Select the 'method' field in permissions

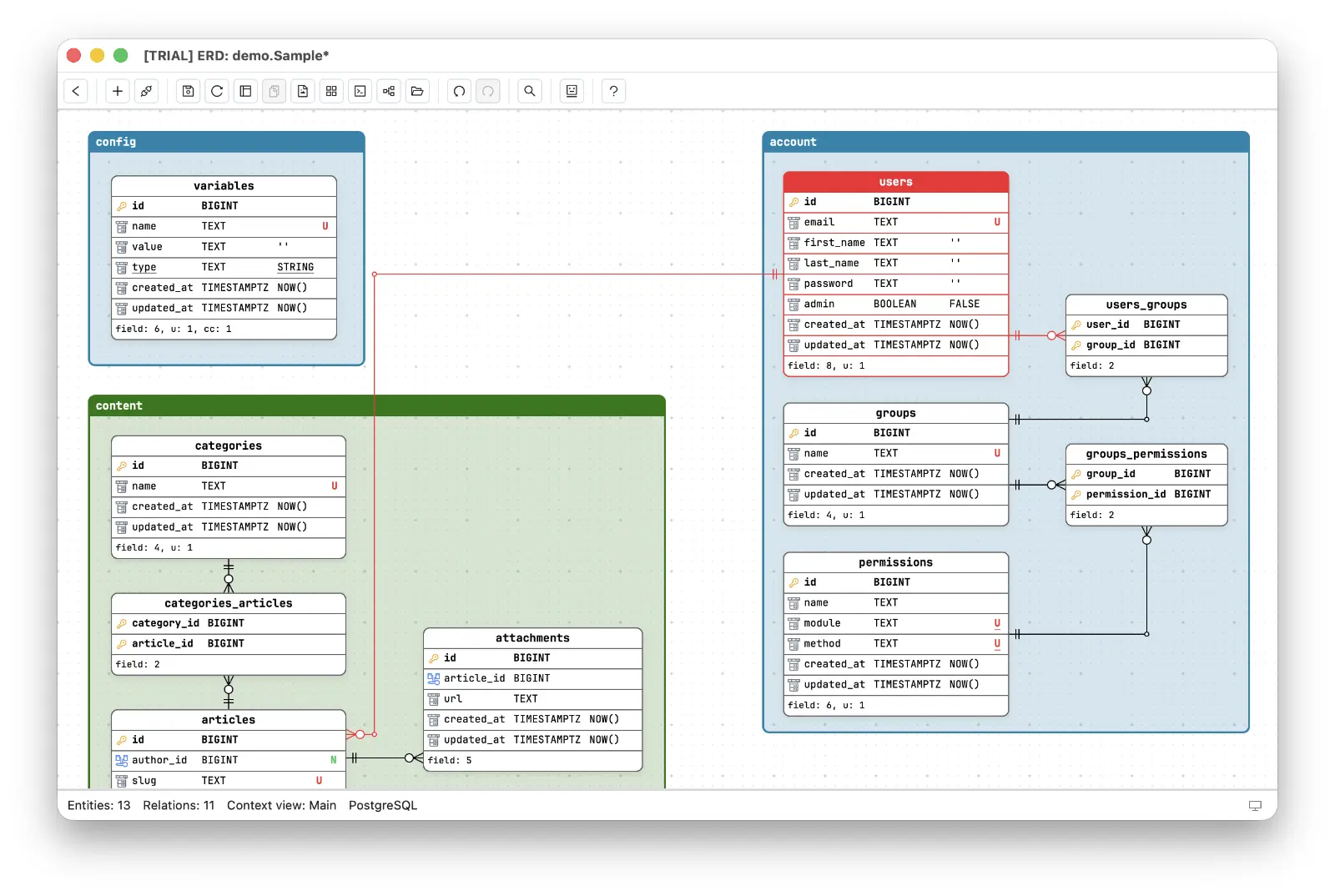(x=896, y=644)
